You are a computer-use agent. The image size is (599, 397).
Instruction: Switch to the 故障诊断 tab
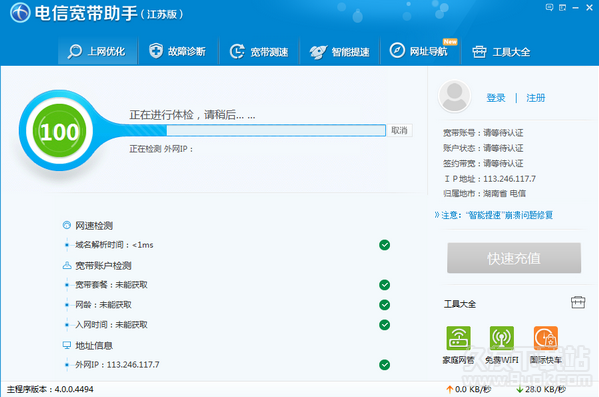click(178, 51)
